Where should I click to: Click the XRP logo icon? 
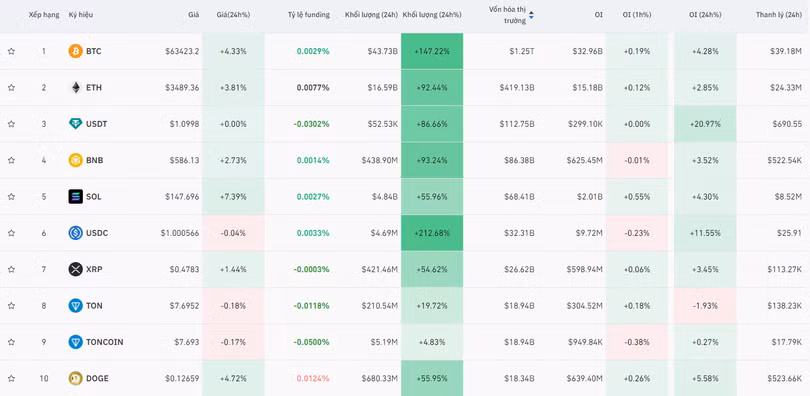click(75, 269)
